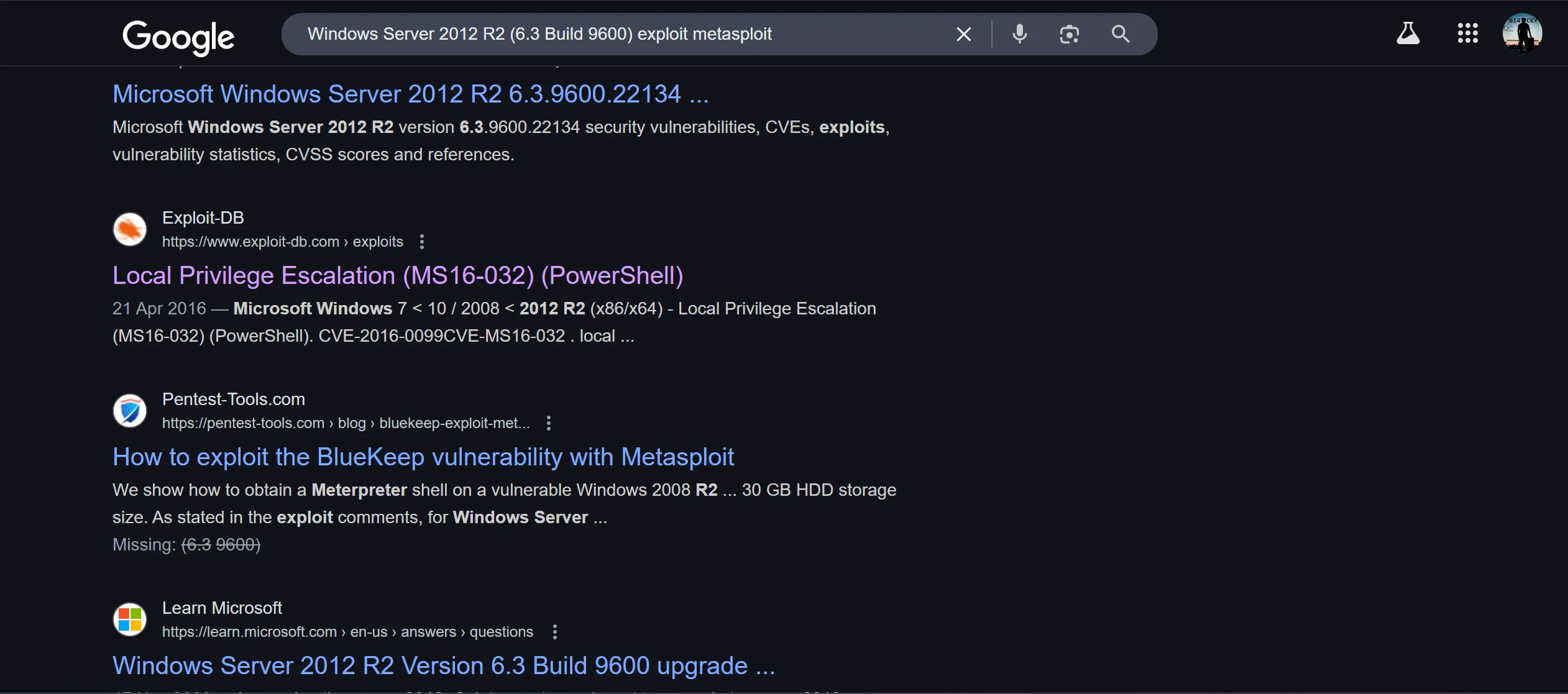Open Microsoft Windows Server 2012 R2 6.3.9600.22134 result

(x=410, y=94)
